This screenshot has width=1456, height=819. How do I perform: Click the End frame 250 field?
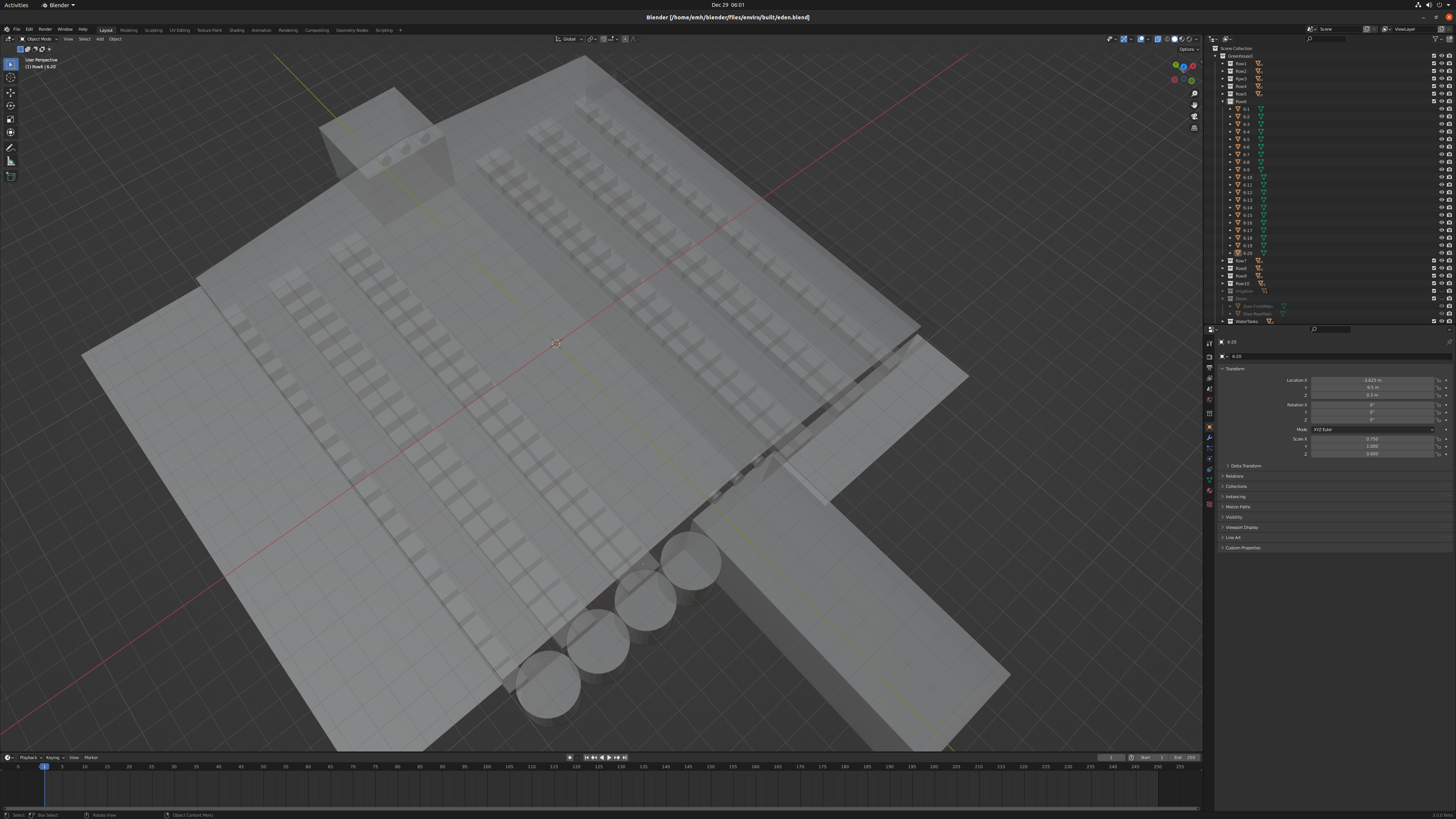(1184, 758)
